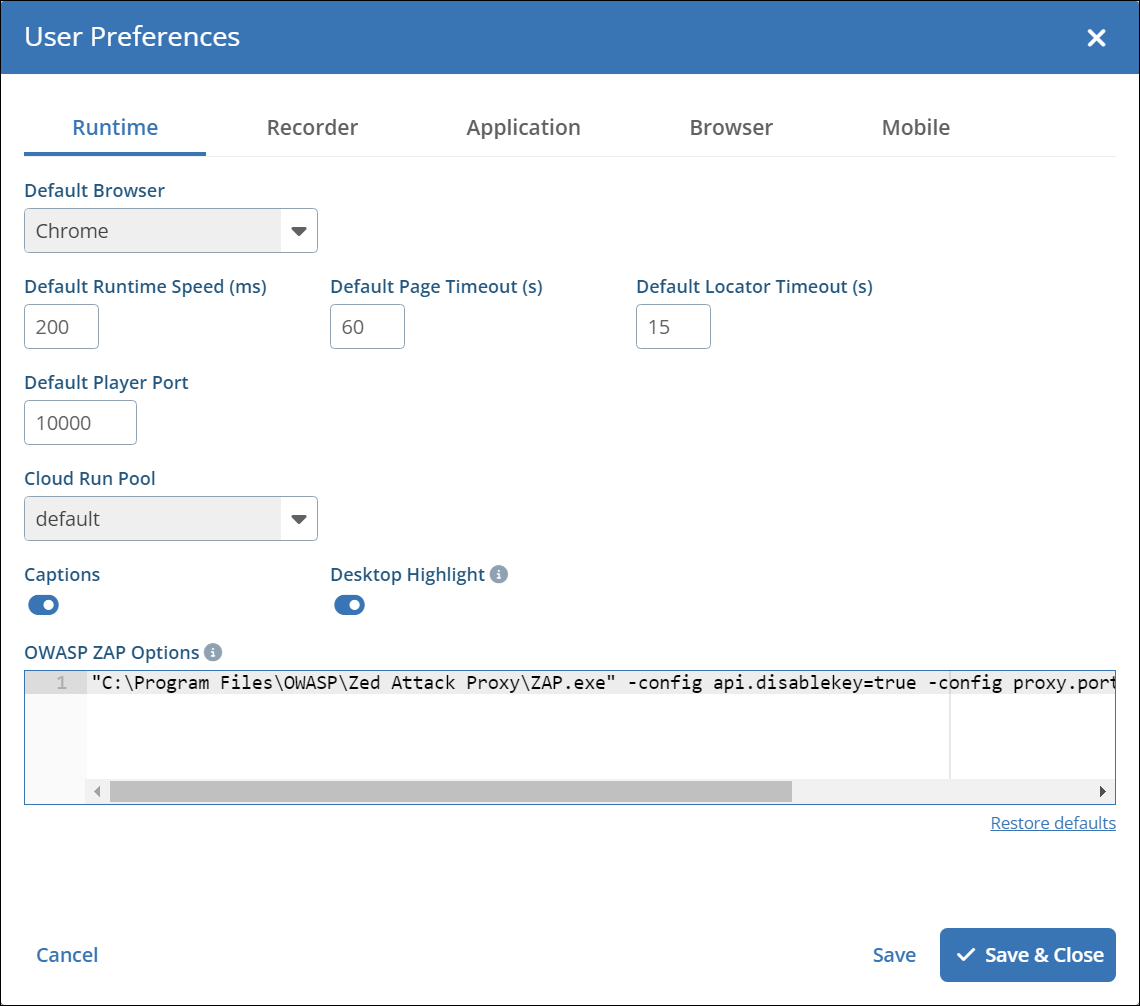
Task: Expand the Cloud Run Pool dropdown
Action: [x=171, y=519]
